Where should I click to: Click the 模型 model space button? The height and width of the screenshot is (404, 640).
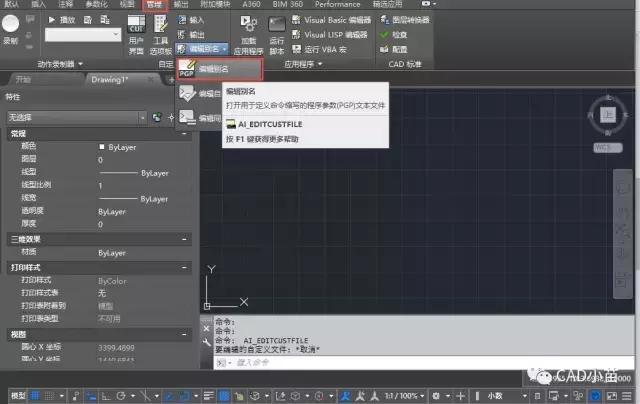[x=18, y=396]
